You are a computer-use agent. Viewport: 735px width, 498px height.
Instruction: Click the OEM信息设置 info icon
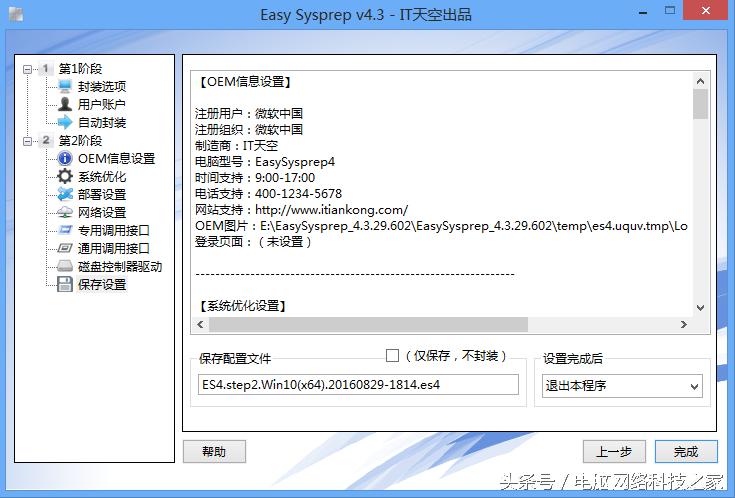65,159
